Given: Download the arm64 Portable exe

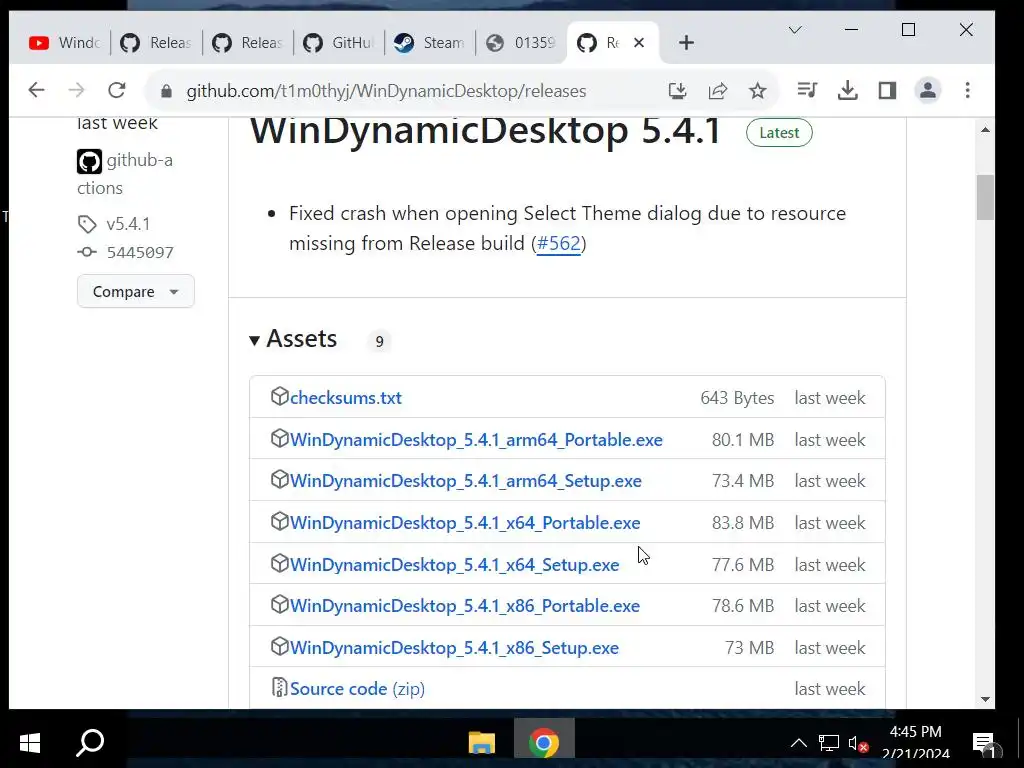Looking at the screenshot, I should 476,440.
